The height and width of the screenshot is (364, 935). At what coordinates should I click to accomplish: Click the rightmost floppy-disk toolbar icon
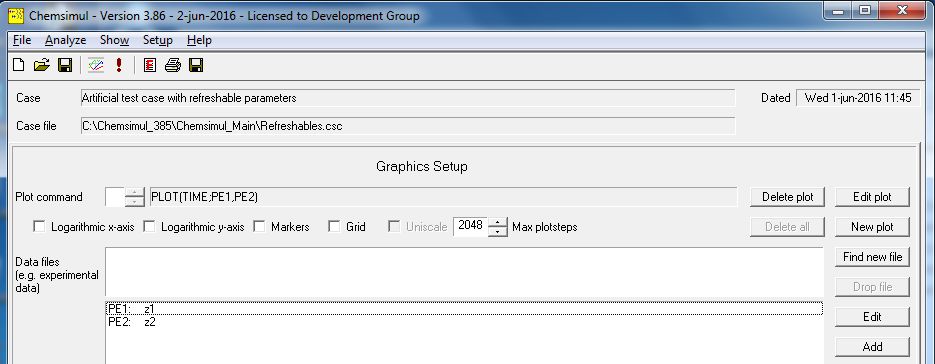coord(196,65)
